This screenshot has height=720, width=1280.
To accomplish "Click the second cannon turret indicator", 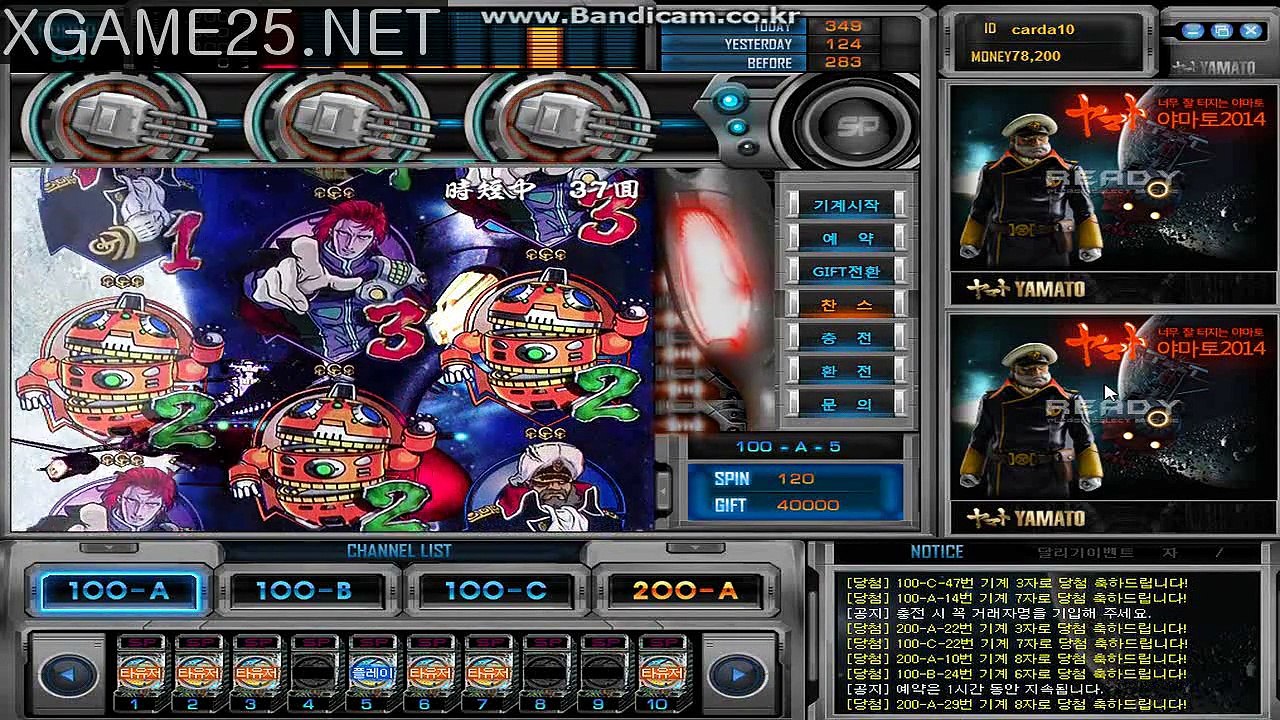I will click(340, 122).
